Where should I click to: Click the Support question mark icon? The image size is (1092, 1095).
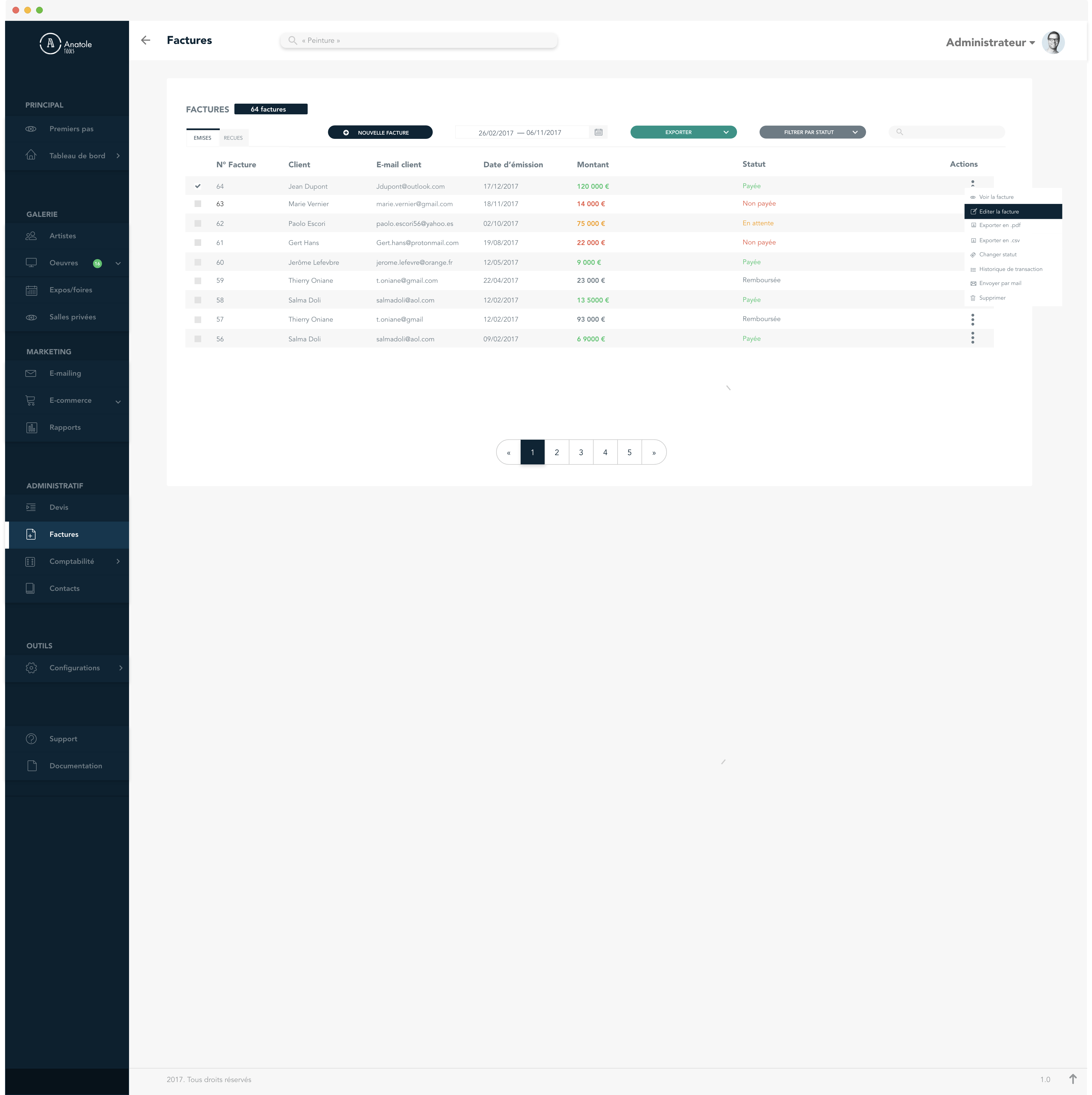coord(31,739)
